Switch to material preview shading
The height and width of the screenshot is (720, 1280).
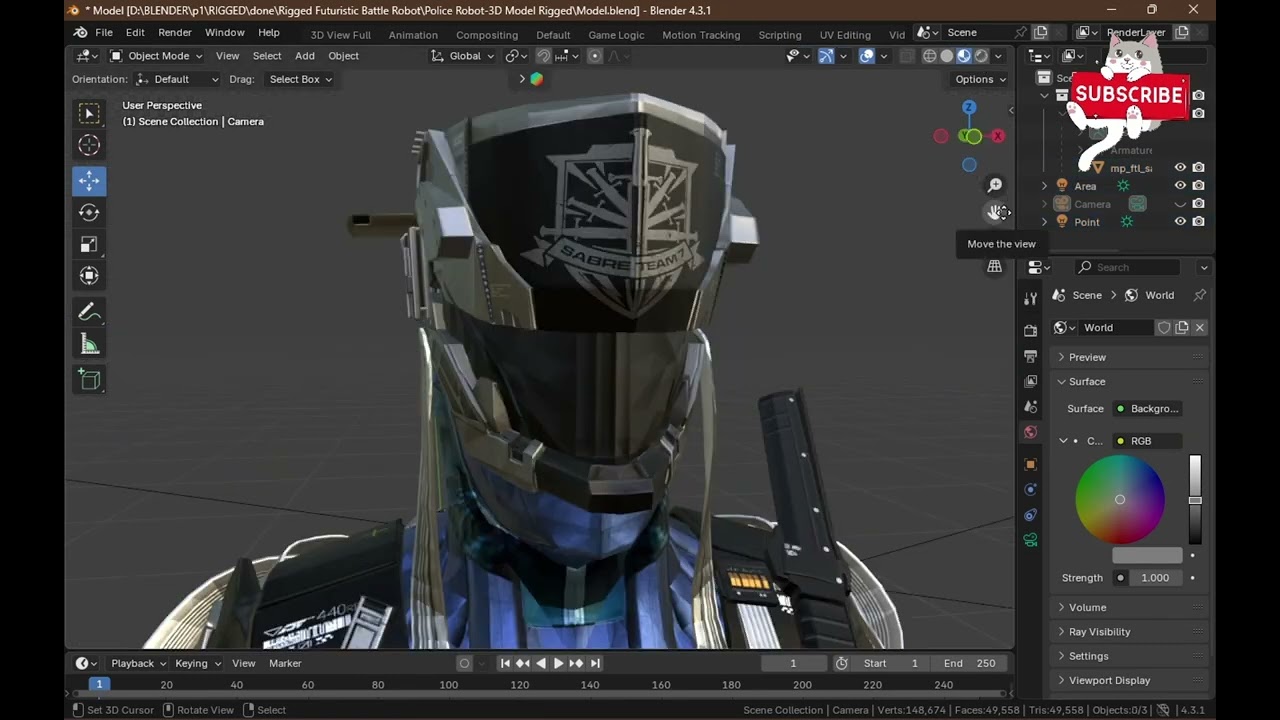(x=964, y=56)
